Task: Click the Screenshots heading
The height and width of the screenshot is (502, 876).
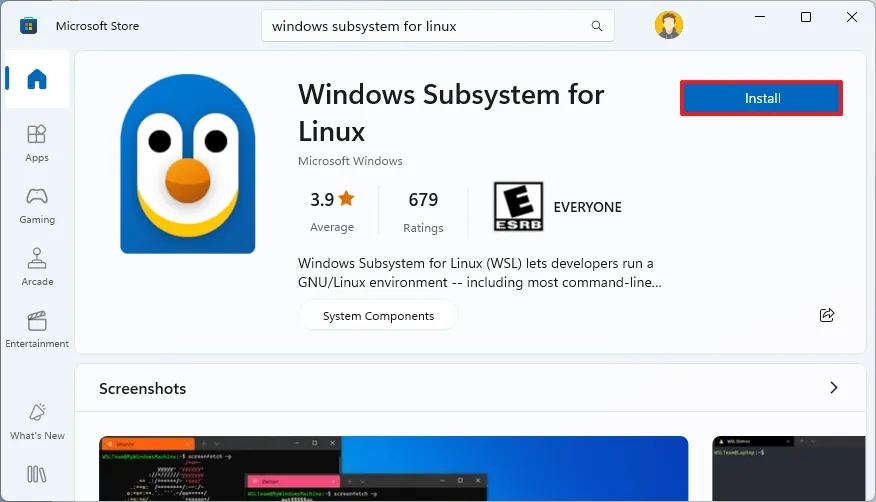Action: (142, 389)
